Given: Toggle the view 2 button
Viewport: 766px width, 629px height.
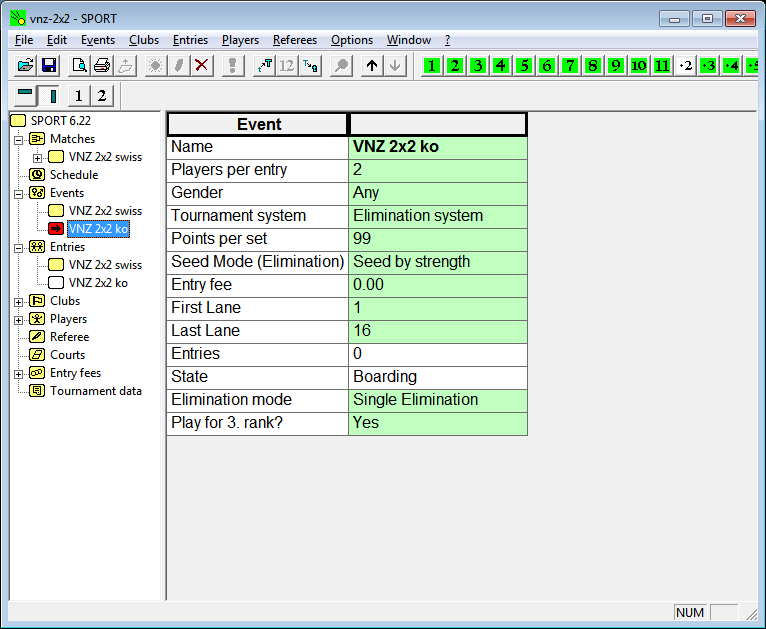Looking at the screenshot, I should 101,96.
